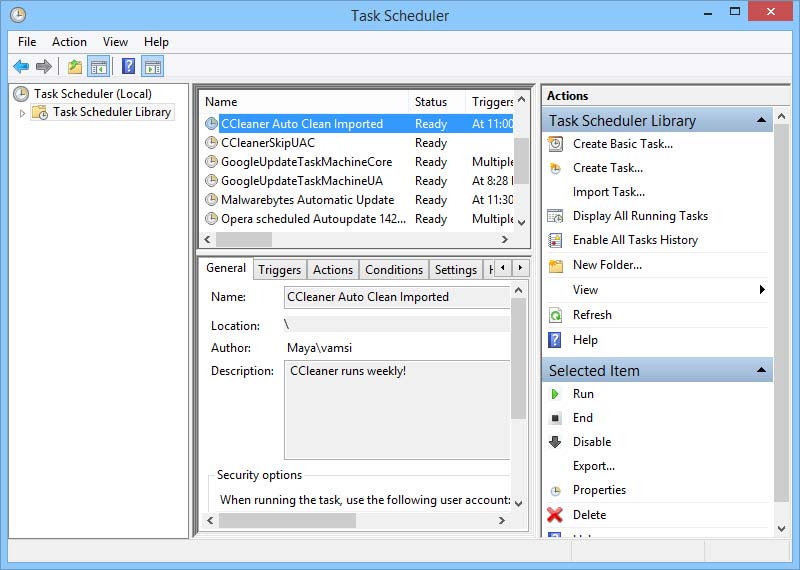Open the Help menu

tap(156, 42)
